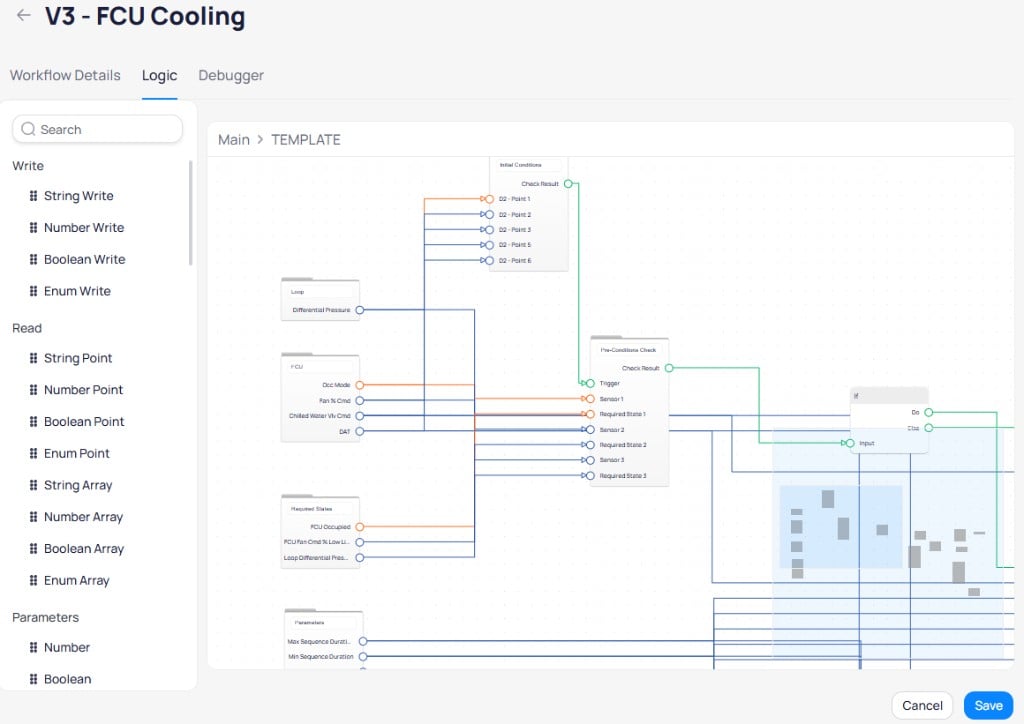Click the canvas minimap overview
This screenshot has width=1024, height=724.
coord(888,544)
